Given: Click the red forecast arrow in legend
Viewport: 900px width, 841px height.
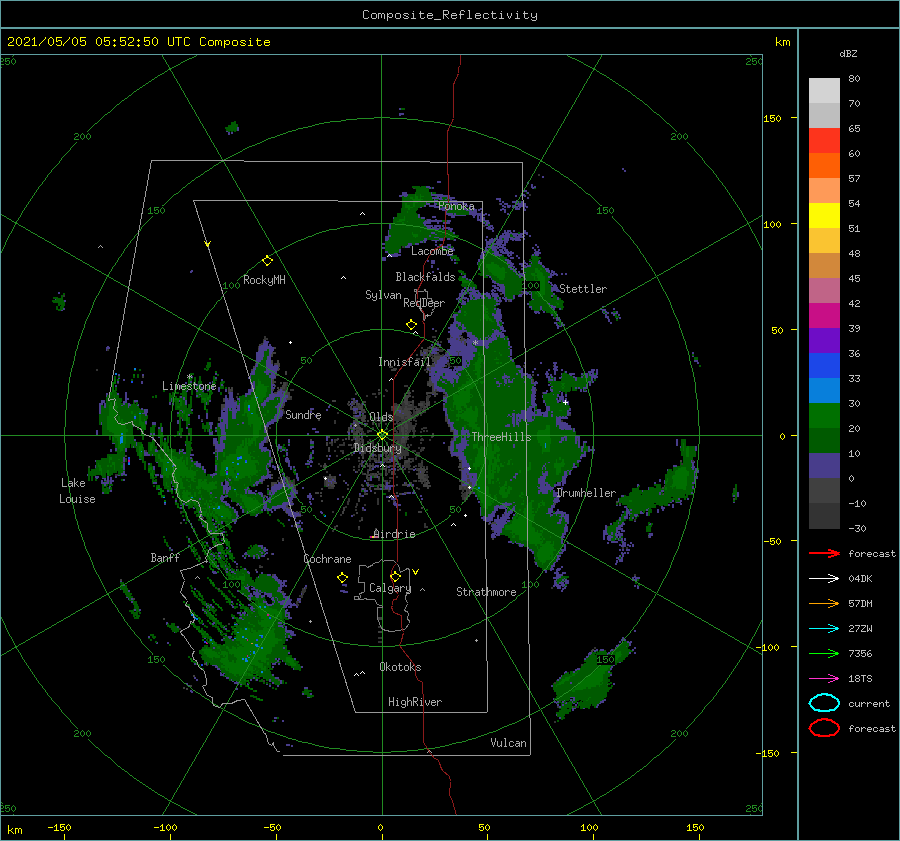Looking at the screenshot, I should [824, 553].
